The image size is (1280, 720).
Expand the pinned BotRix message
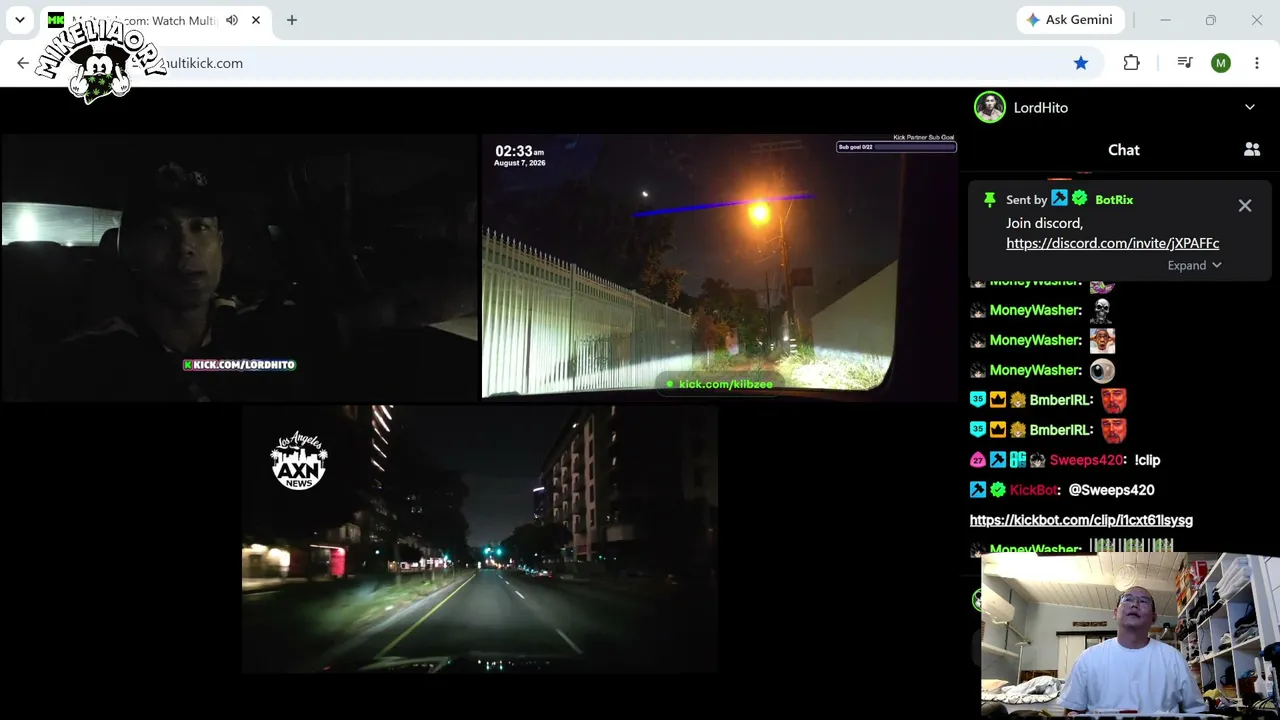(x=1194, y=265)
